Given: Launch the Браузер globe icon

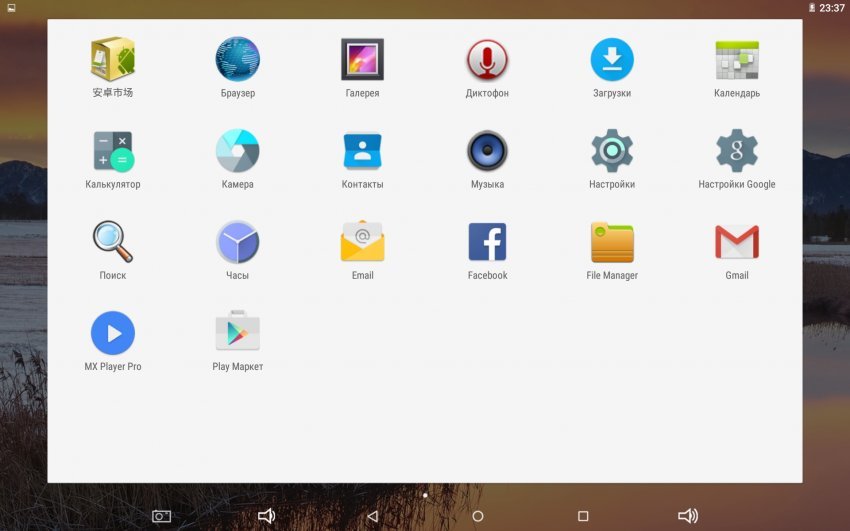Looking at the screenshot, I should (x=237, y=59).
